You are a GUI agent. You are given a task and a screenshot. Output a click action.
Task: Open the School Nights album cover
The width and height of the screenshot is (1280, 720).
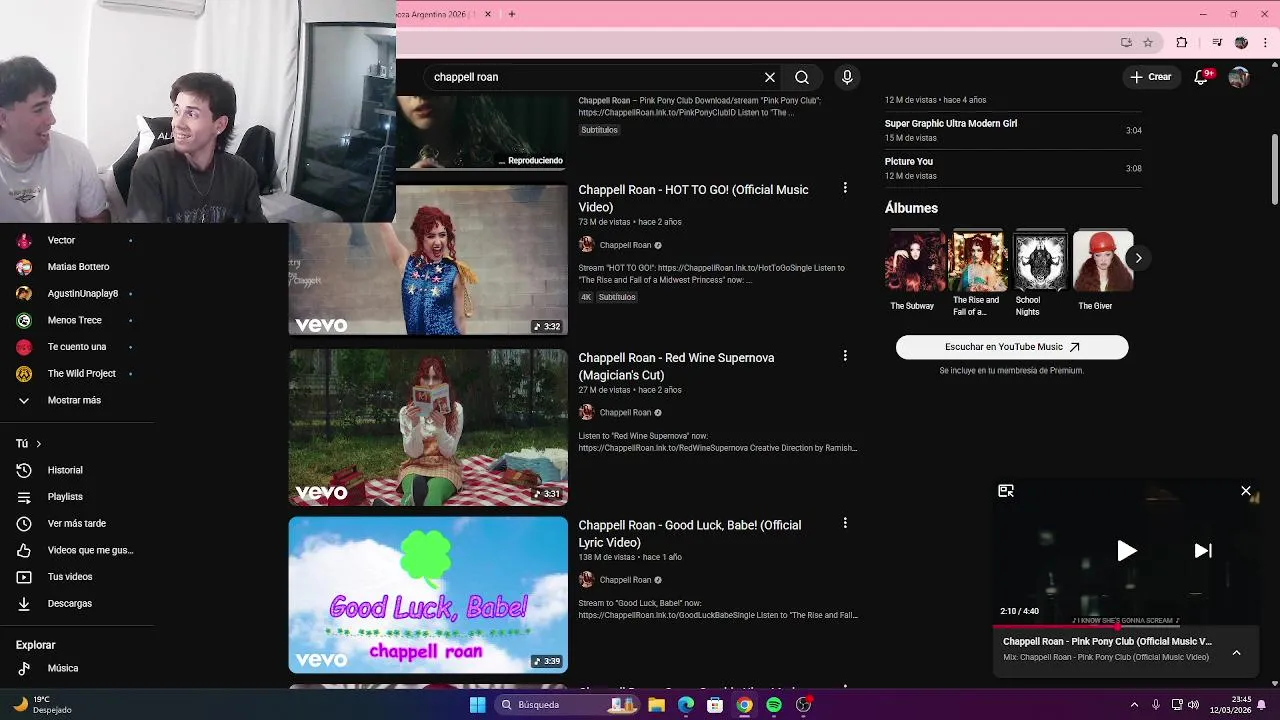1041,260
